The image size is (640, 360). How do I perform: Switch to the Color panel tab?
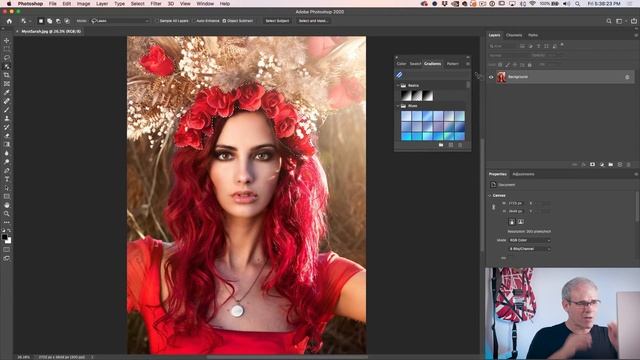[401, 64]
